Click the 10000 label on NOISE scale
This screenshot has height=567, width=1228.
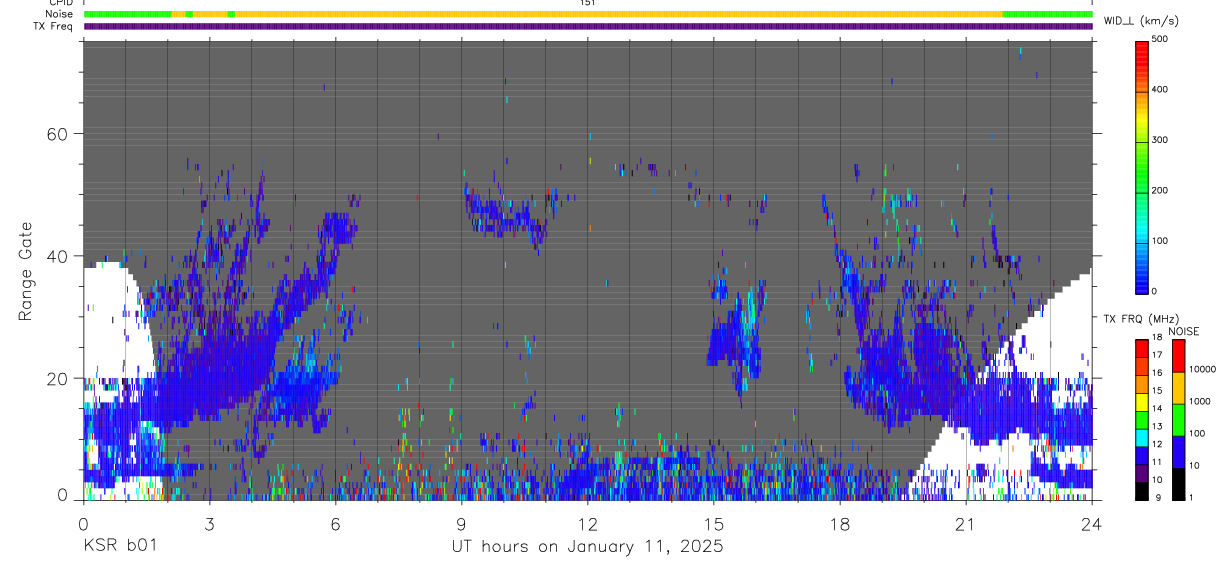1202,370
